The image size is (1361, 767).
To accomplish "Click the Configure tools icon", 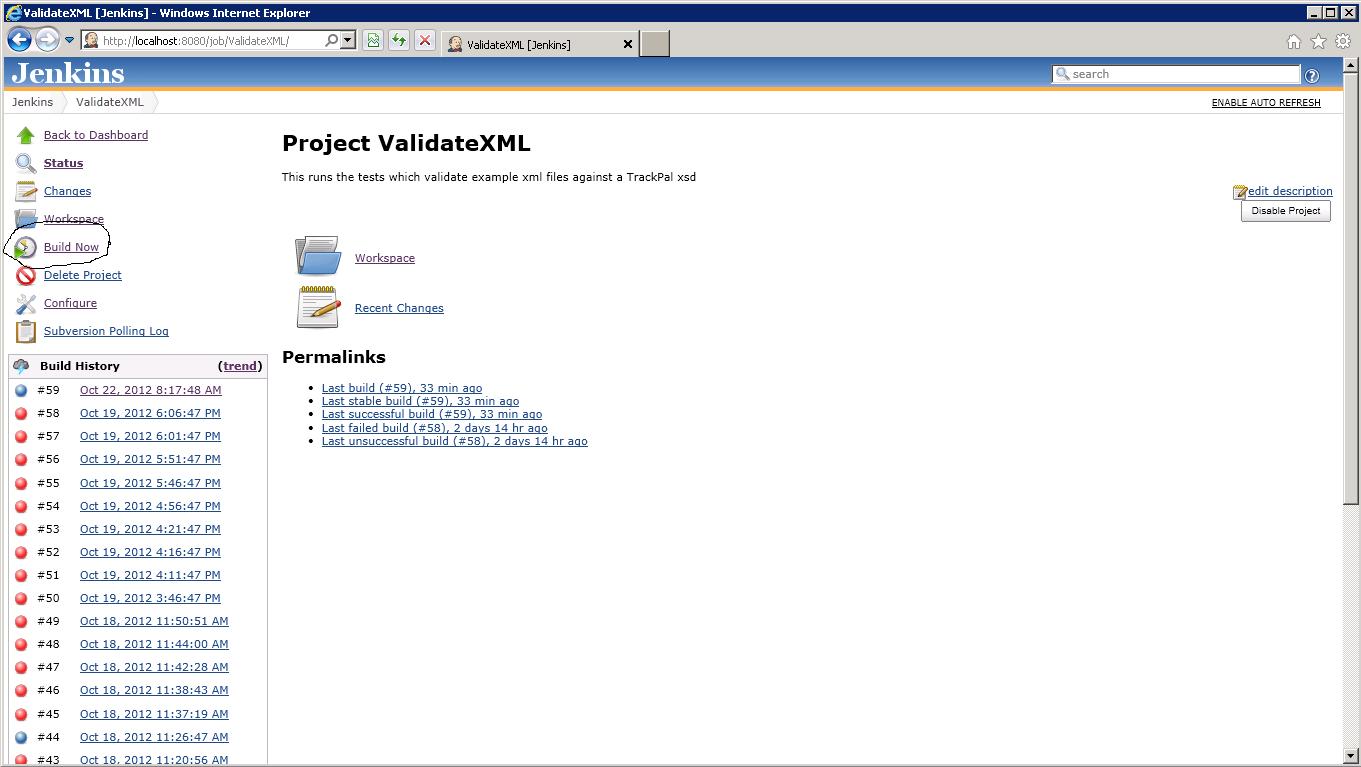I will point(26,303).
